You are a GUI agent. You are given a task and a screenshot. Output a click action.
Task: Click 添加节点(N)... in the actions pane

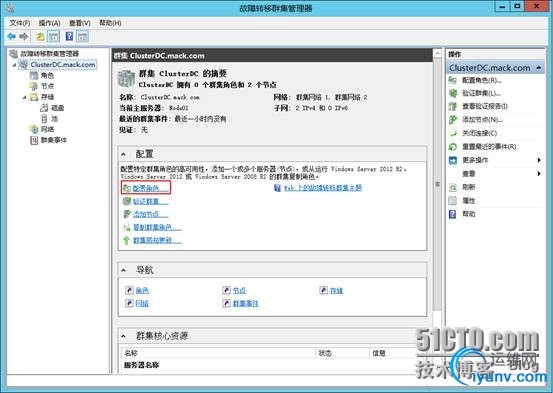click(x=482, y=120)
